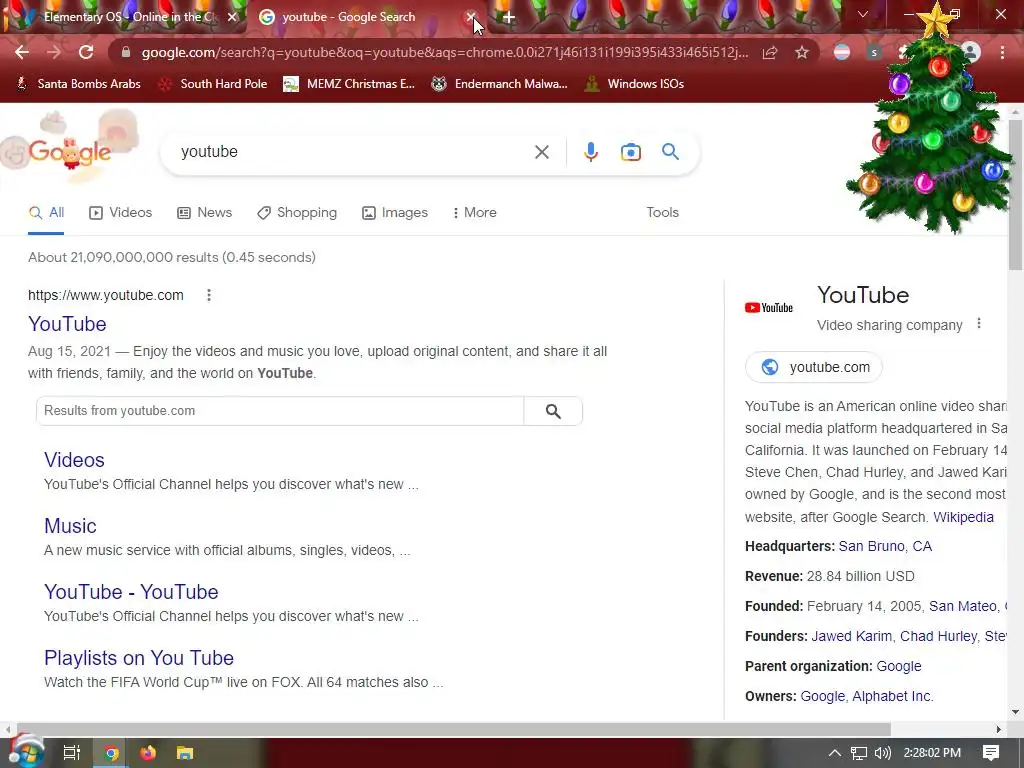Start voice search with the microphone
Screen dimensions: 1024x768
point(590,152)
